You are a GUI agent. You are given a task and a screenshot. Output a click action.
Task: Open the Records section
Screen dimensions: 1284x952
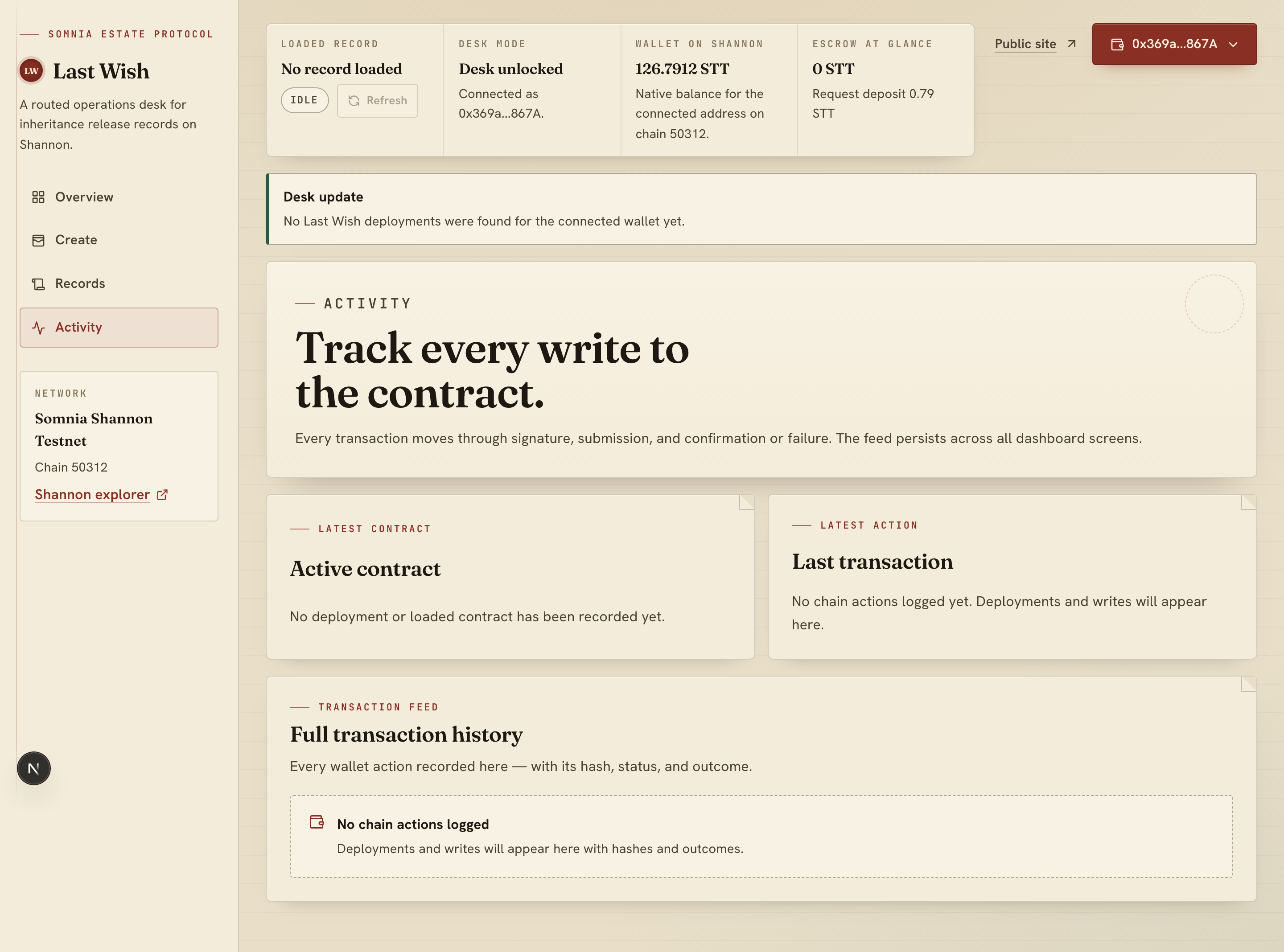pyautogui.click(x=119, y=284)
